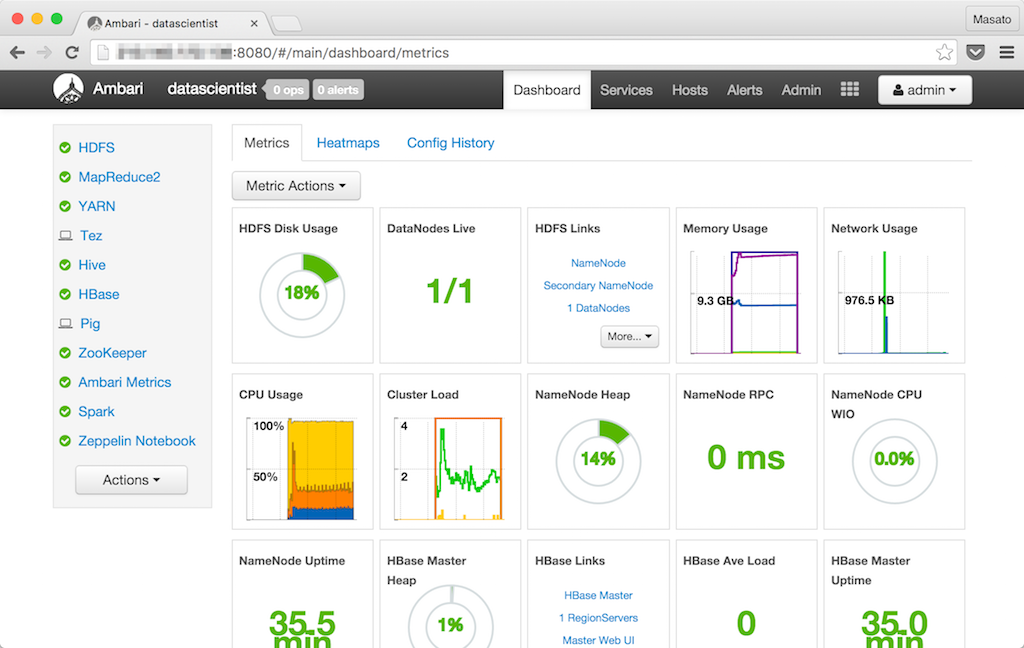The width and height of the screenshot is (1024, 648).
Task: Click HDFS green status check icon
Action: (65, 148)
